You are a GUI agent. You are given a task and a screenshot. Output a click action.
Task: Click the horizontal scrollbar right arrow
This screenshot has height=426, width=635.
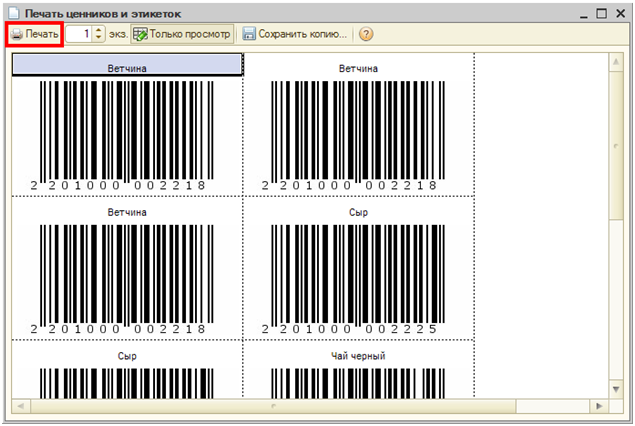tap(597, 407)
